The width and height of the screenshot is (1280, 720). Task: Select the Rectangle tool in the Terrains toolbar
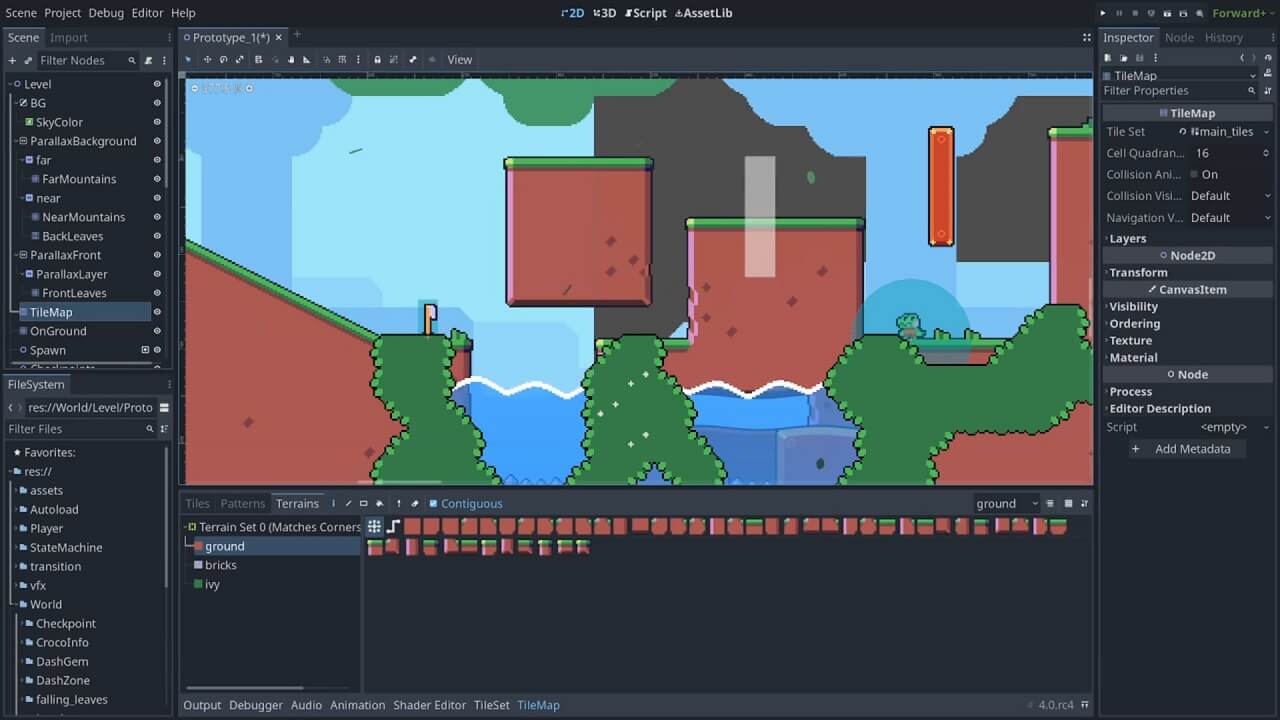(364, 503)
